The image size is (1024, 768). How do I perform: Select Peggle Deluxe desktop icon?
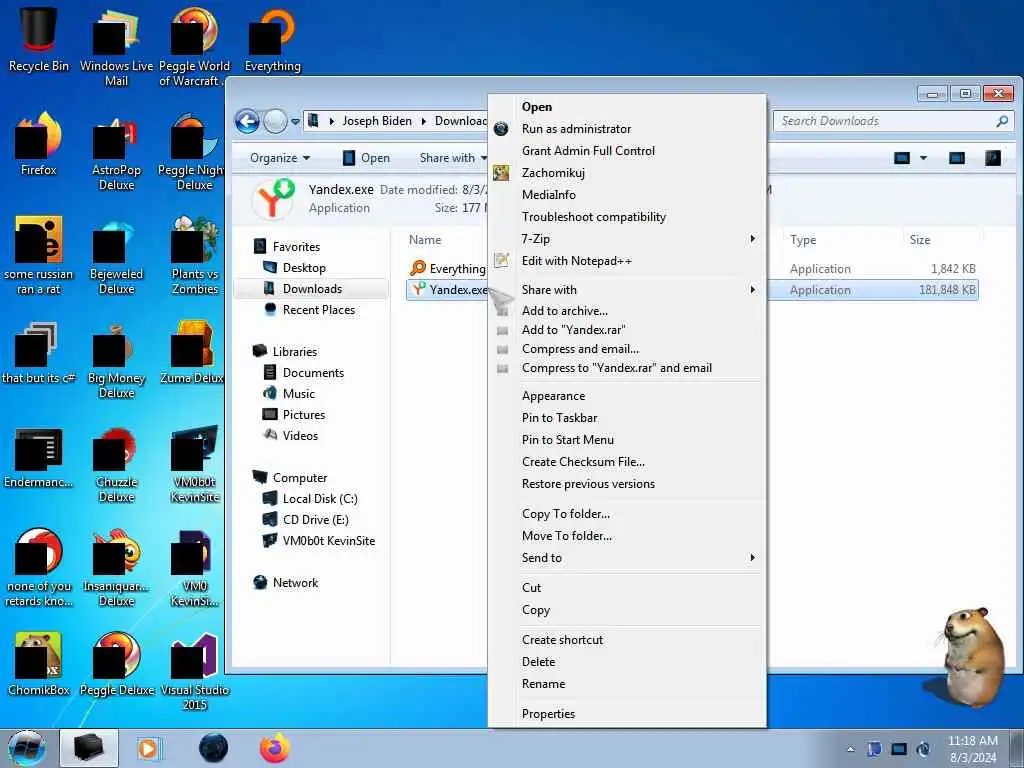116,664
